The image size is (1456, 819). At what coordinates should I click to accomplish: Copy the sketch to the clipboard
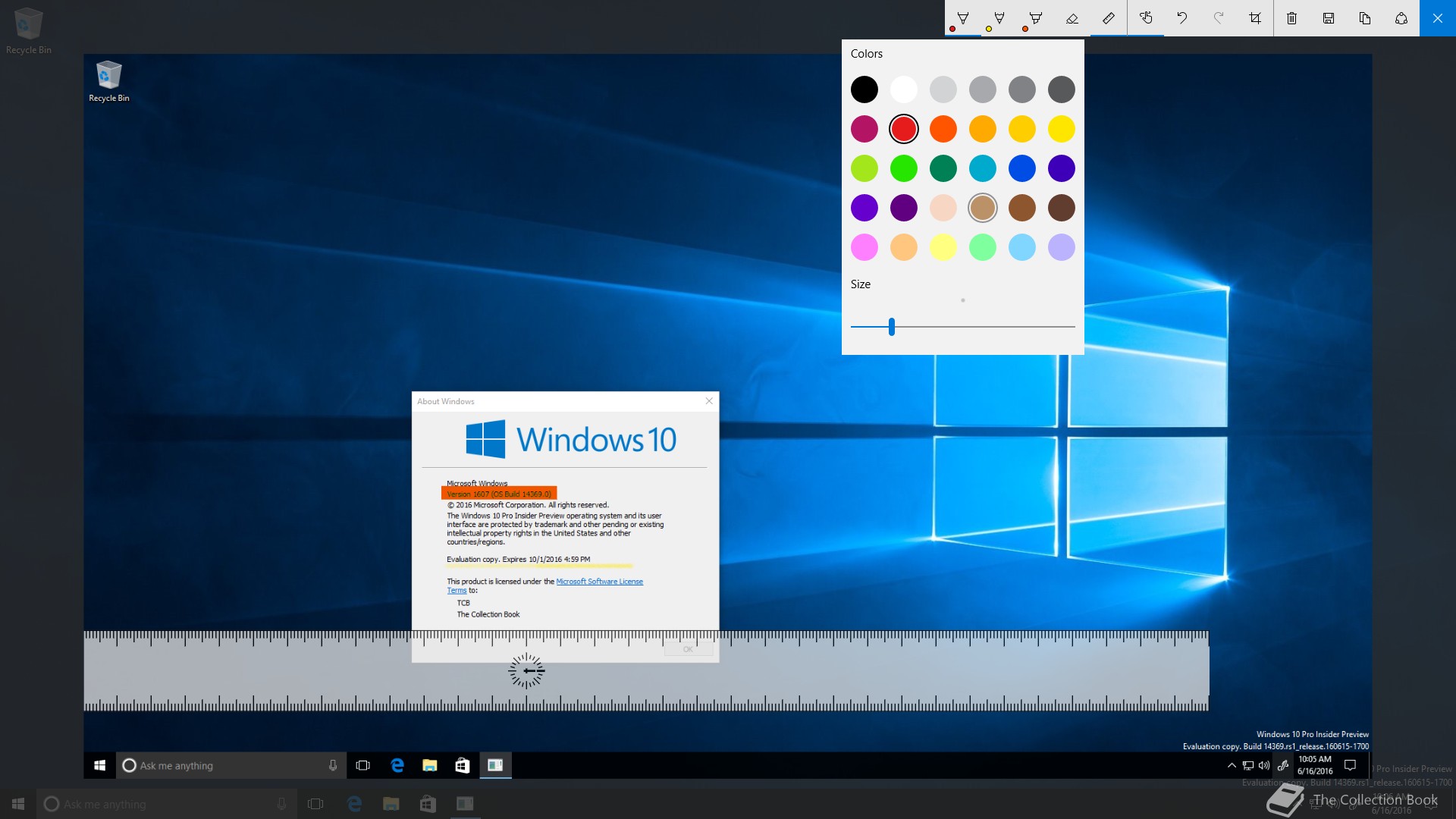[1365, 18]
